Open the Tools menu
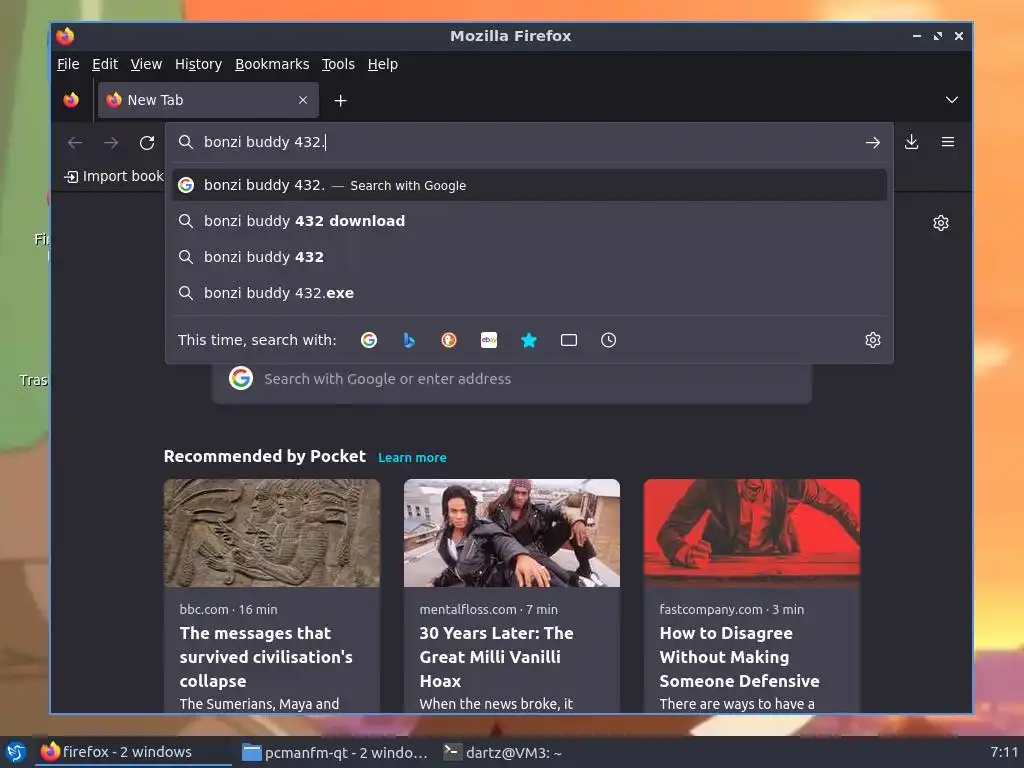1024x768 pixels. [338, 64]
